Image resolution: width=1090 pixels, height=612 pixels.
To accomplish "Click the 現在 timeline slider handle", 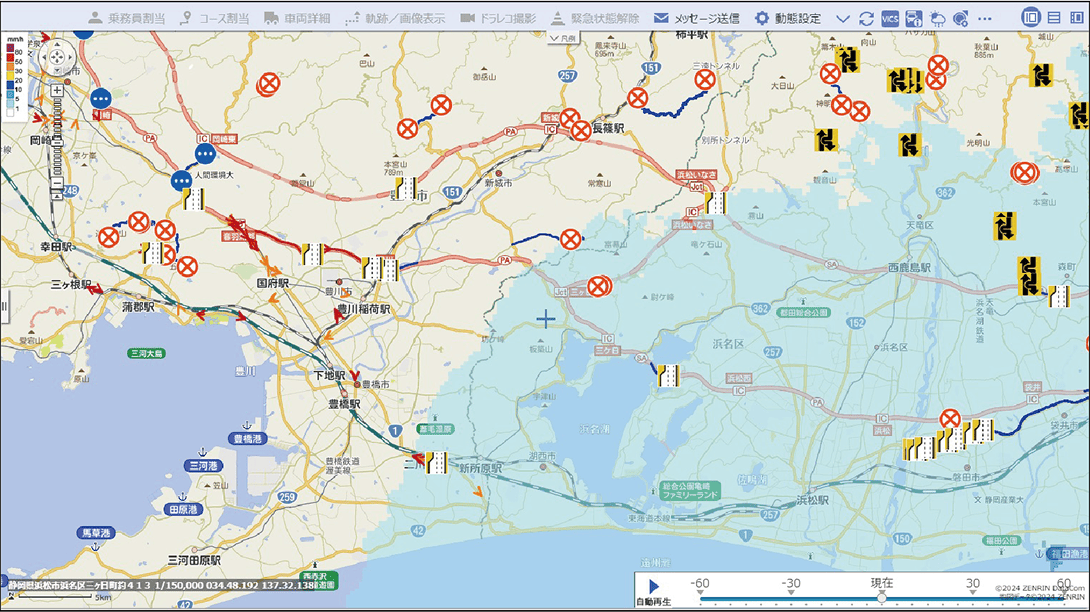I will click(x=881, y=597).
